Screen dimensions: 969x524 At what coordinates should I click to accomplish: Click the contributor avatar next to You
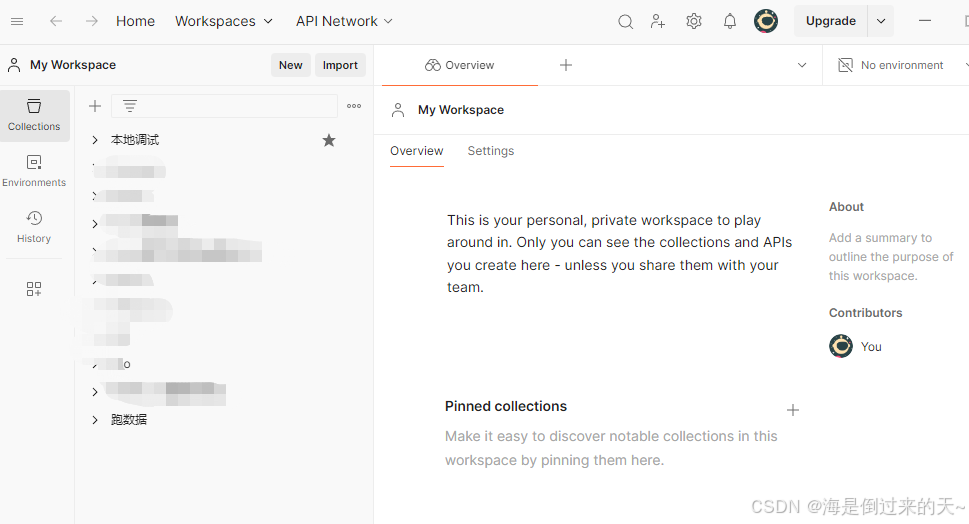tap(840, 346)
